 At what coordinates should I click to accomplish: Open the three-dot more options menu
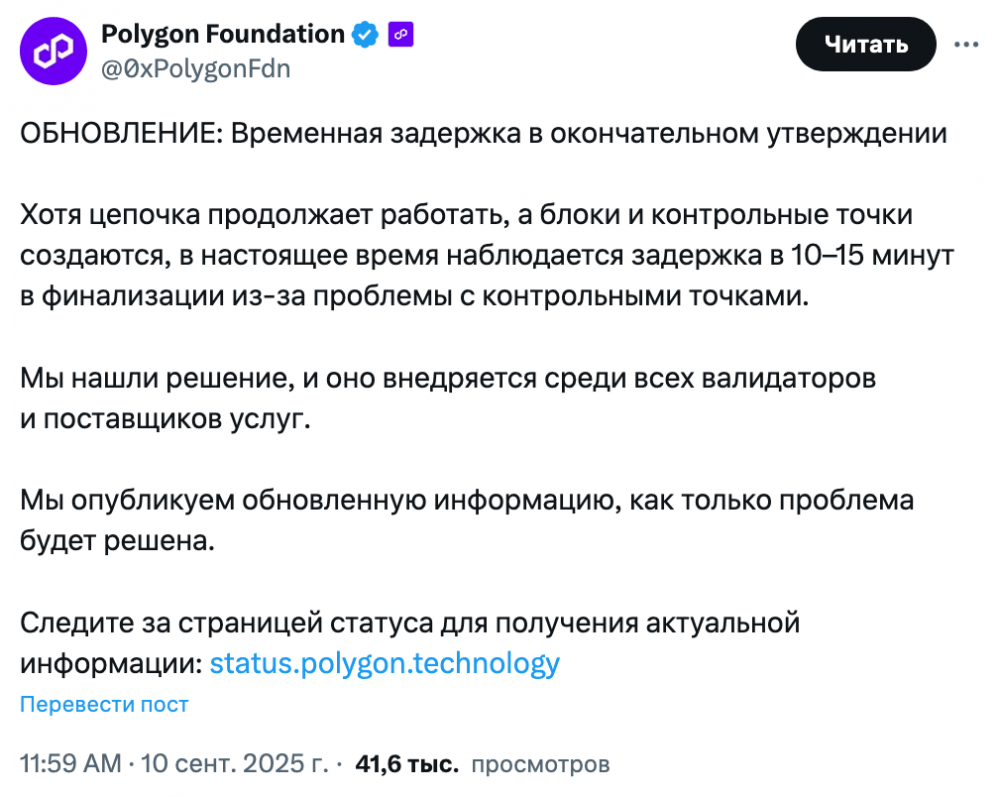966,45
